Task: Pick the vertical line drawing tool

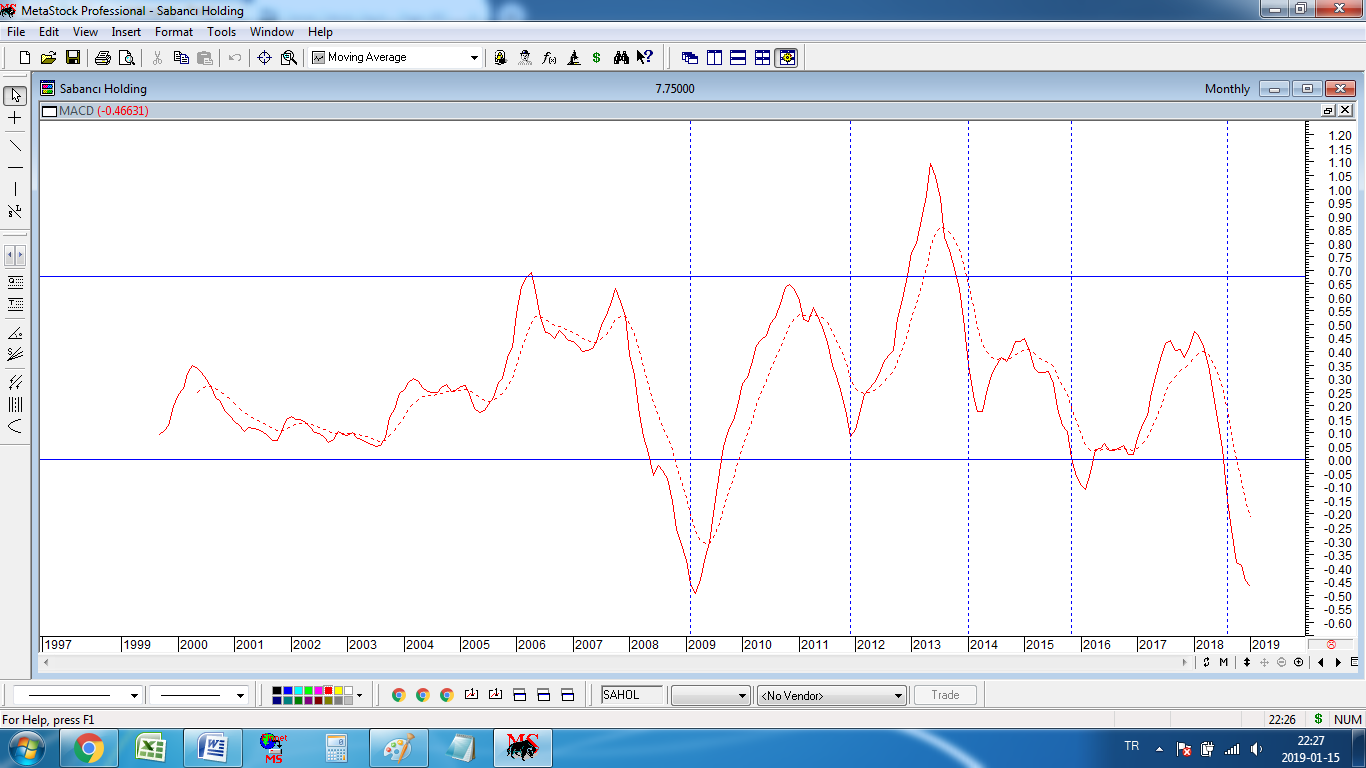Action: click(15, 189)
